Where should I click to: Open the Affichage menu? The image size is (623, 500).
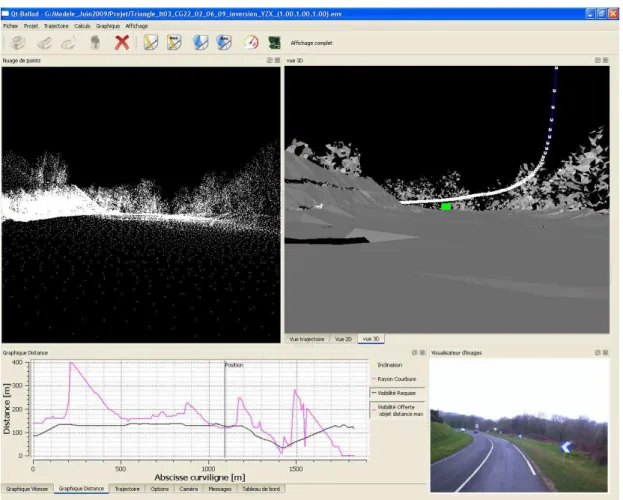click(x=137, y=26)
